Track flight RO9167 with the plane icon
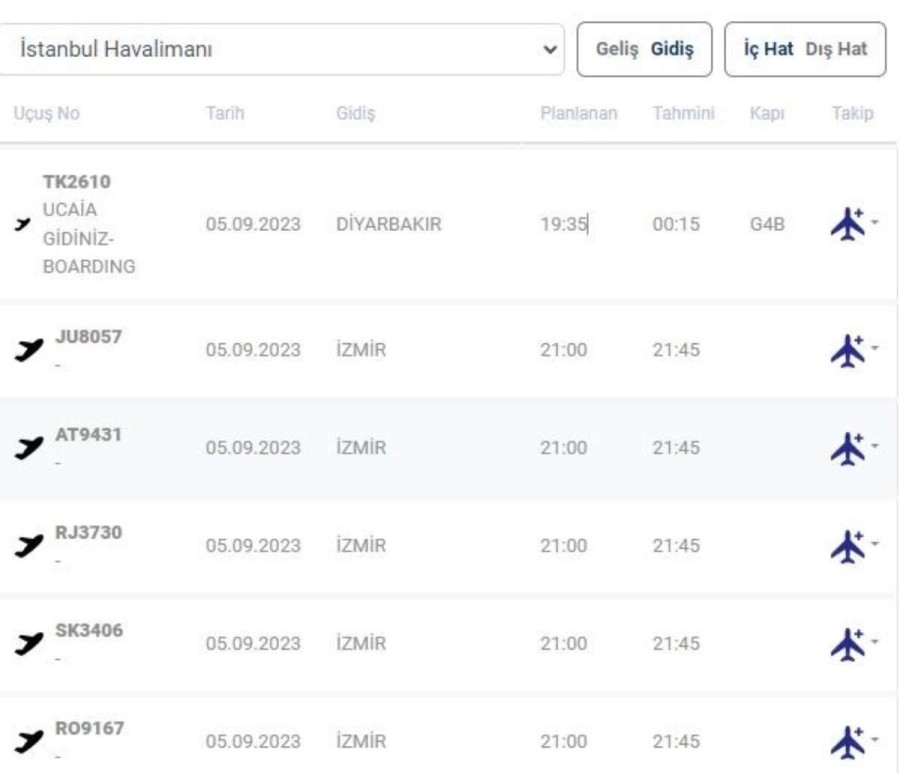900x773 pixels. point(848,741)
